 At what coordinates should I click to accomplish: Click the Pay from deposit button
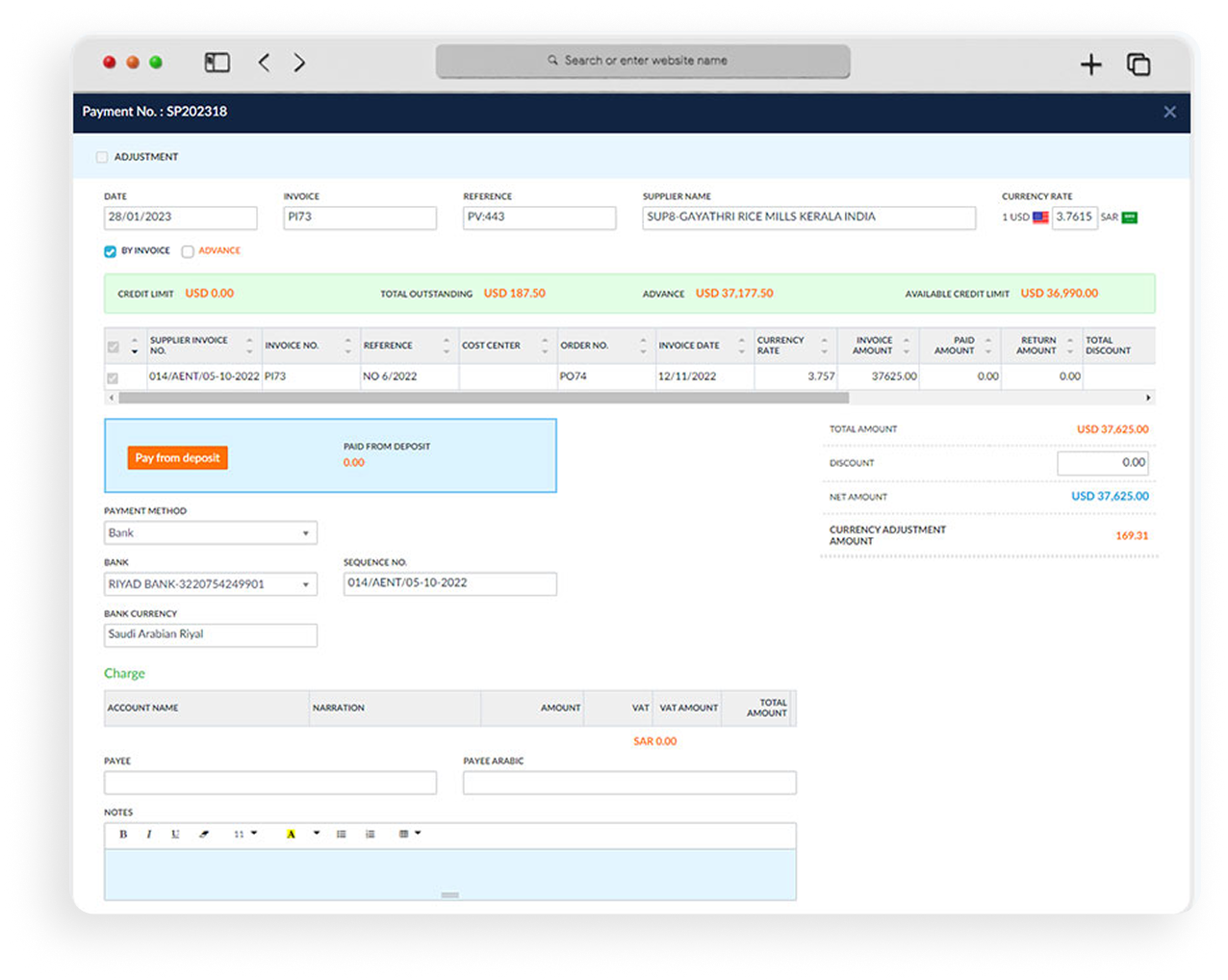[177, 458]
